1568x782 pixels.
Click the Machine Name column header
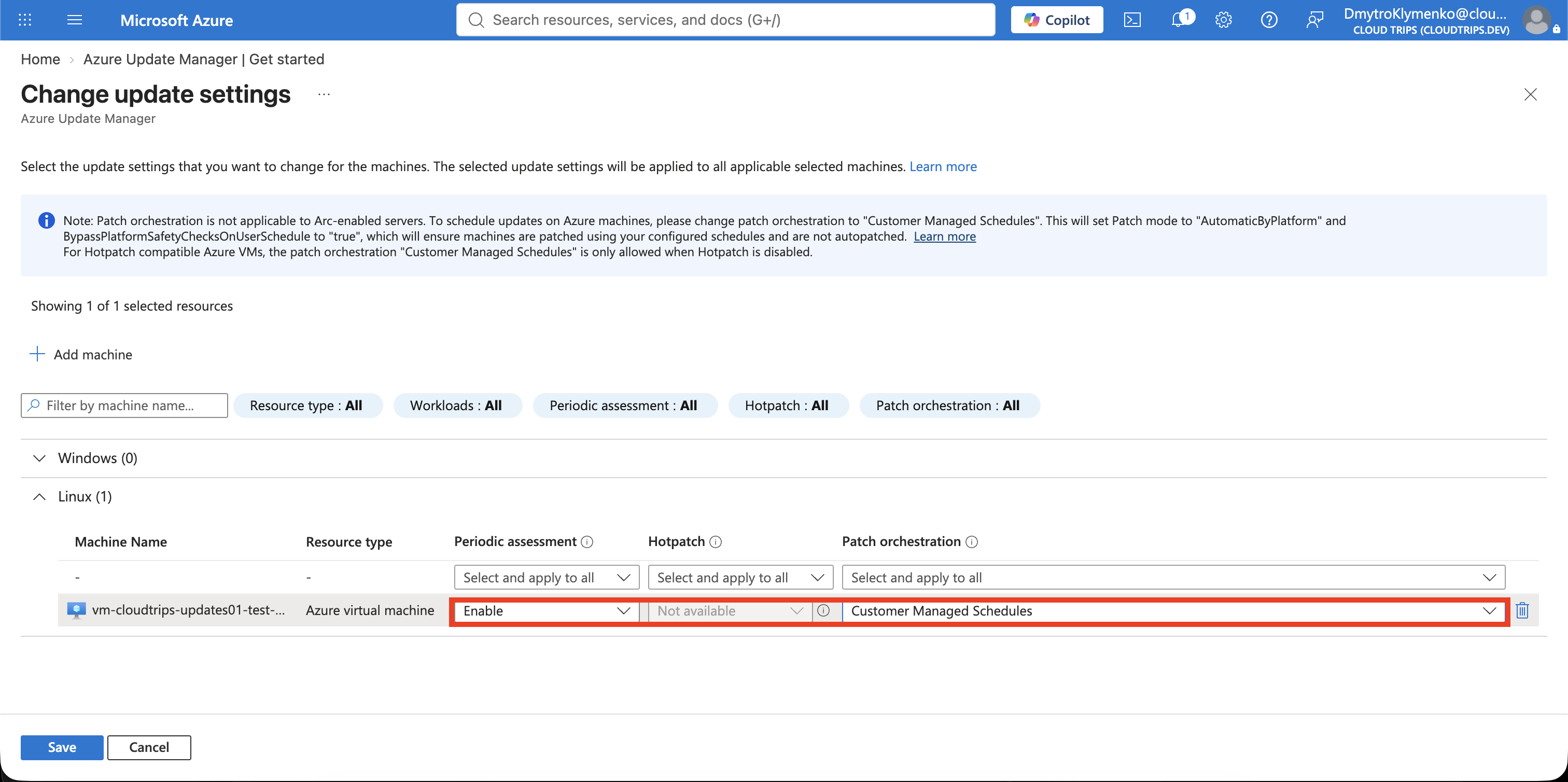coord(120,541)
